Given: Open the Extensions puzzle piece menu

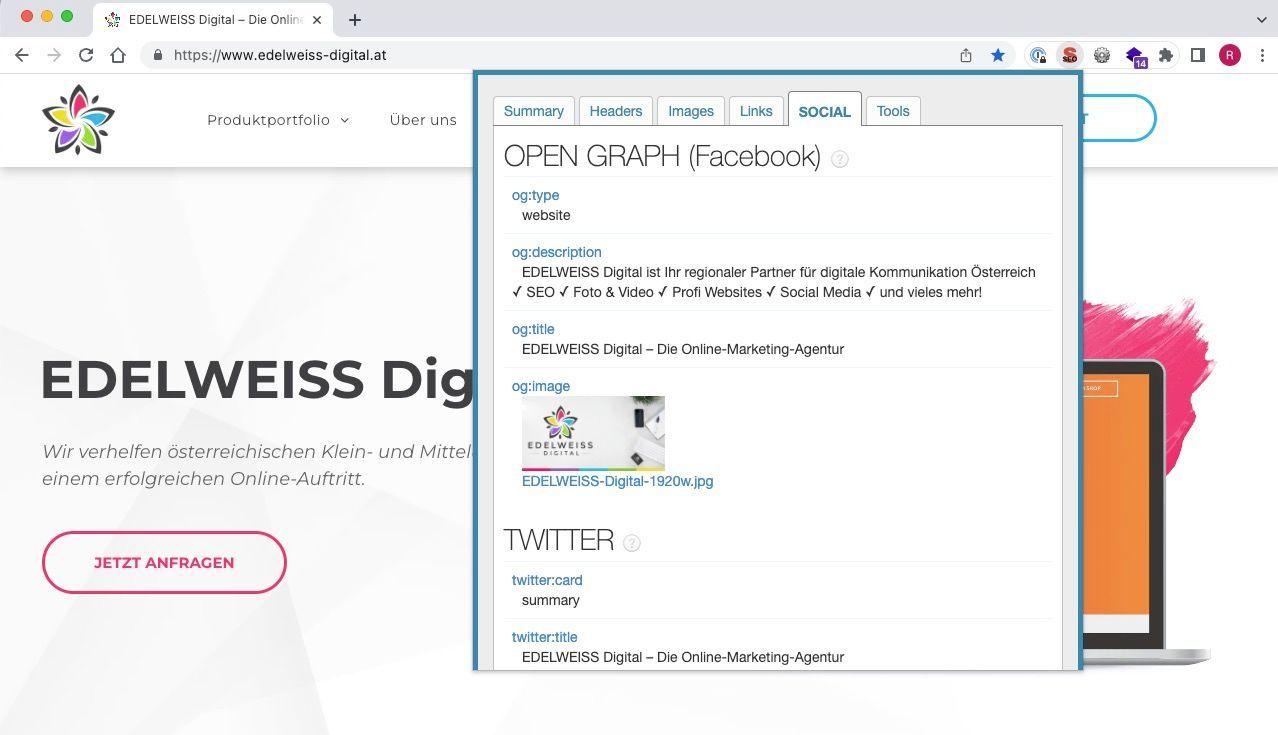Looking at the screenshot, I should pos(1166,56).
